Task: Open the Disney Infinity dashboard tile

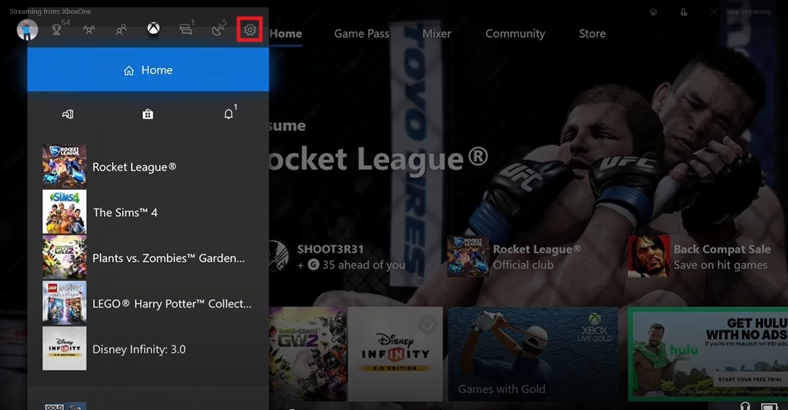Action: (395, 354)
